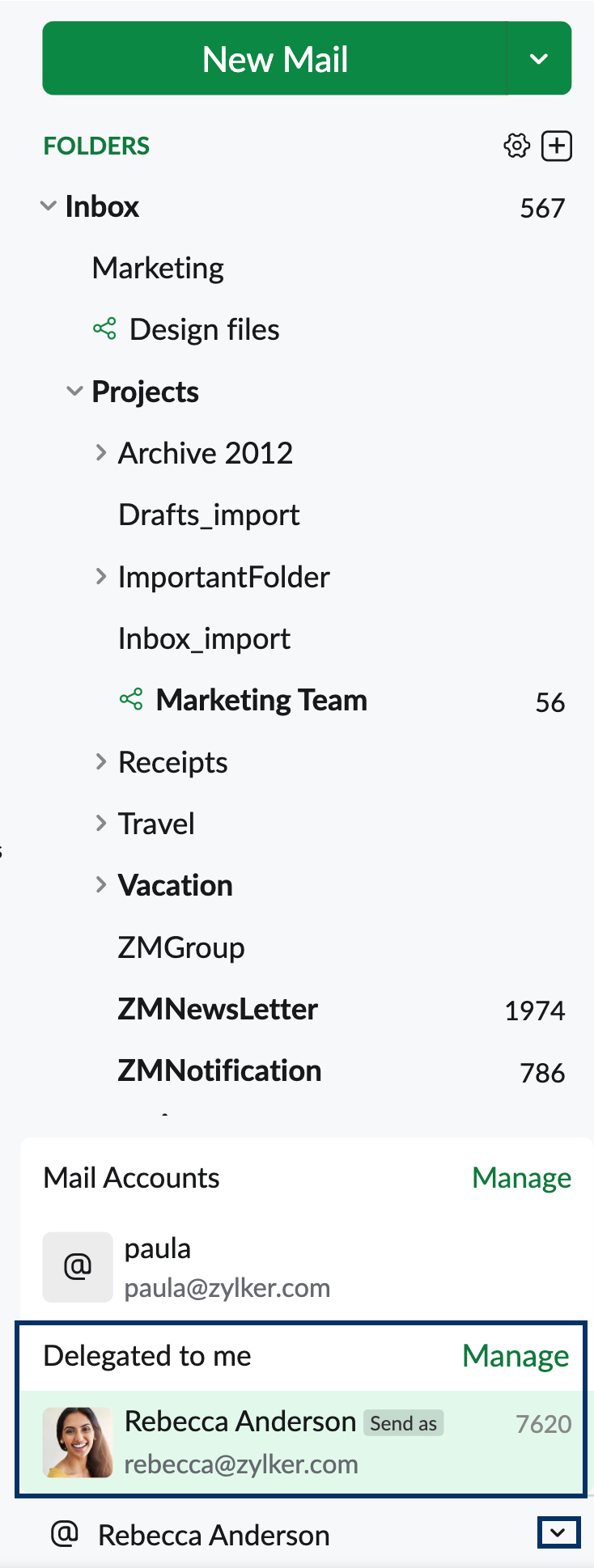The height and width of the screenshot is (1568, 594).
Task: Open the account switcher dropdown at bottom
Action: [x=558, y=1533]
